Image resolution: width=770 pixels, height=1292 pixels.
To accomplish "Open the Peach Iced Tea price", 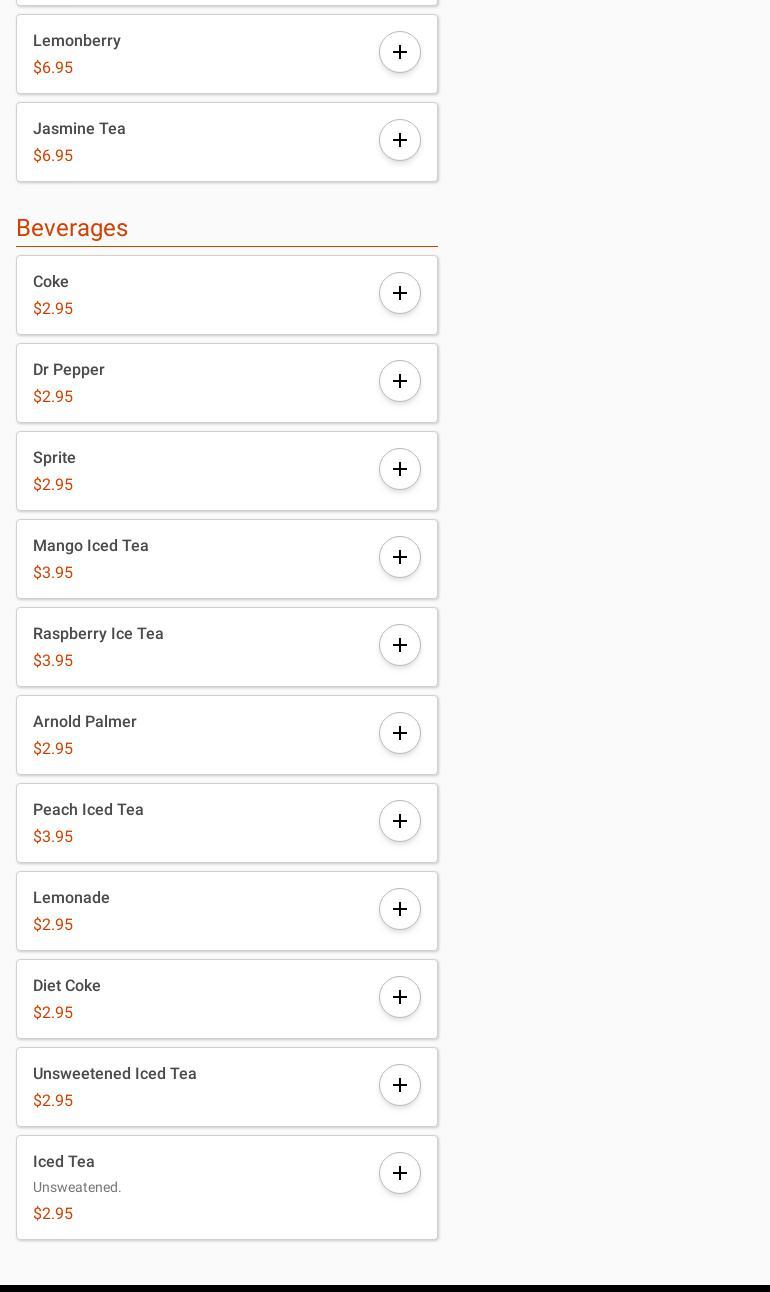I will point(53,837).
